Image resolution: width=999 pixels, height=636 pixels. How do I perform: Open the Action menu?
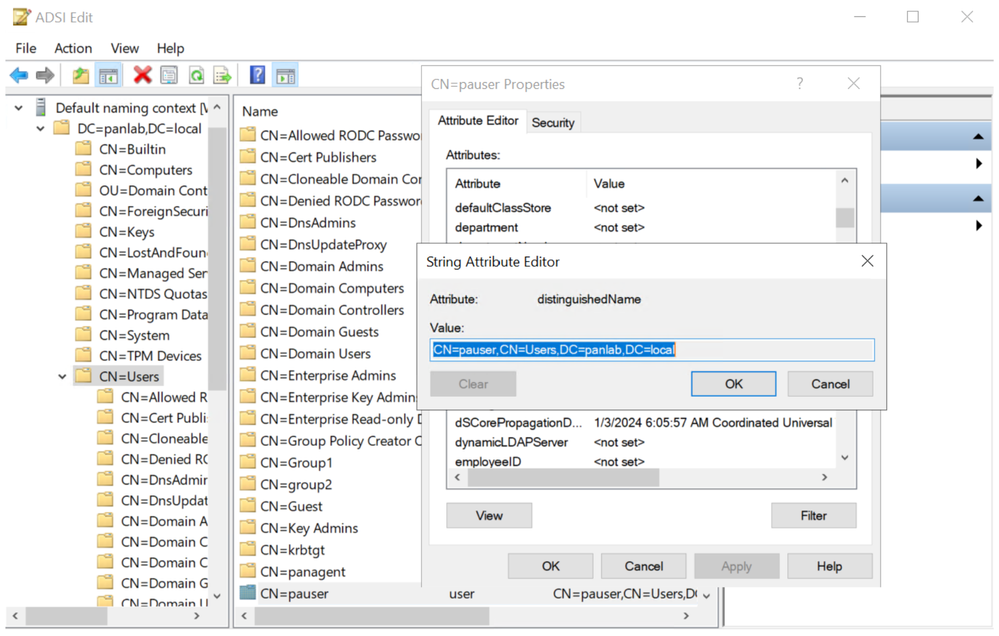tap(73, 48)
